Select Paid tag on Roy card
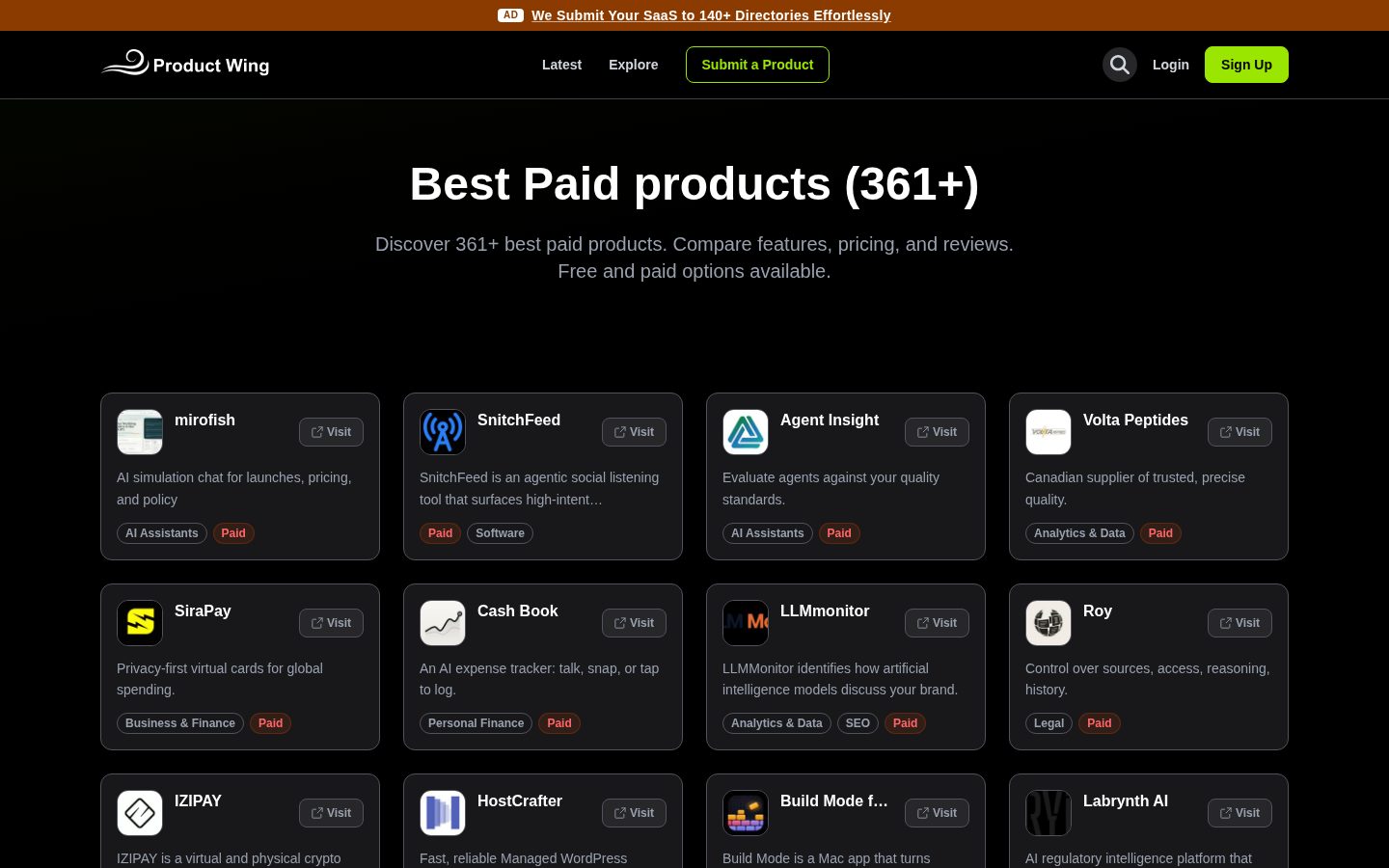The width and height of the screenshot is (1389, 868). point(1100,723)
